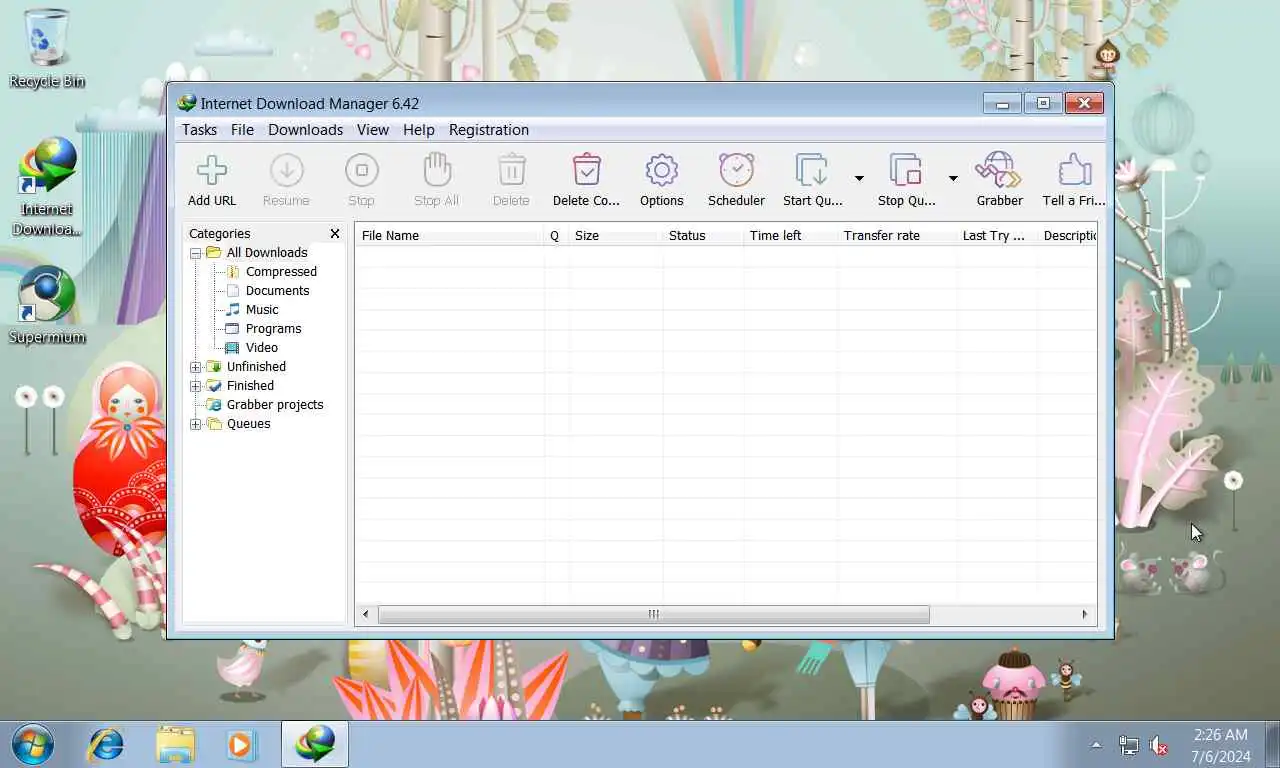Click the Description column header

coord(1068,236)
